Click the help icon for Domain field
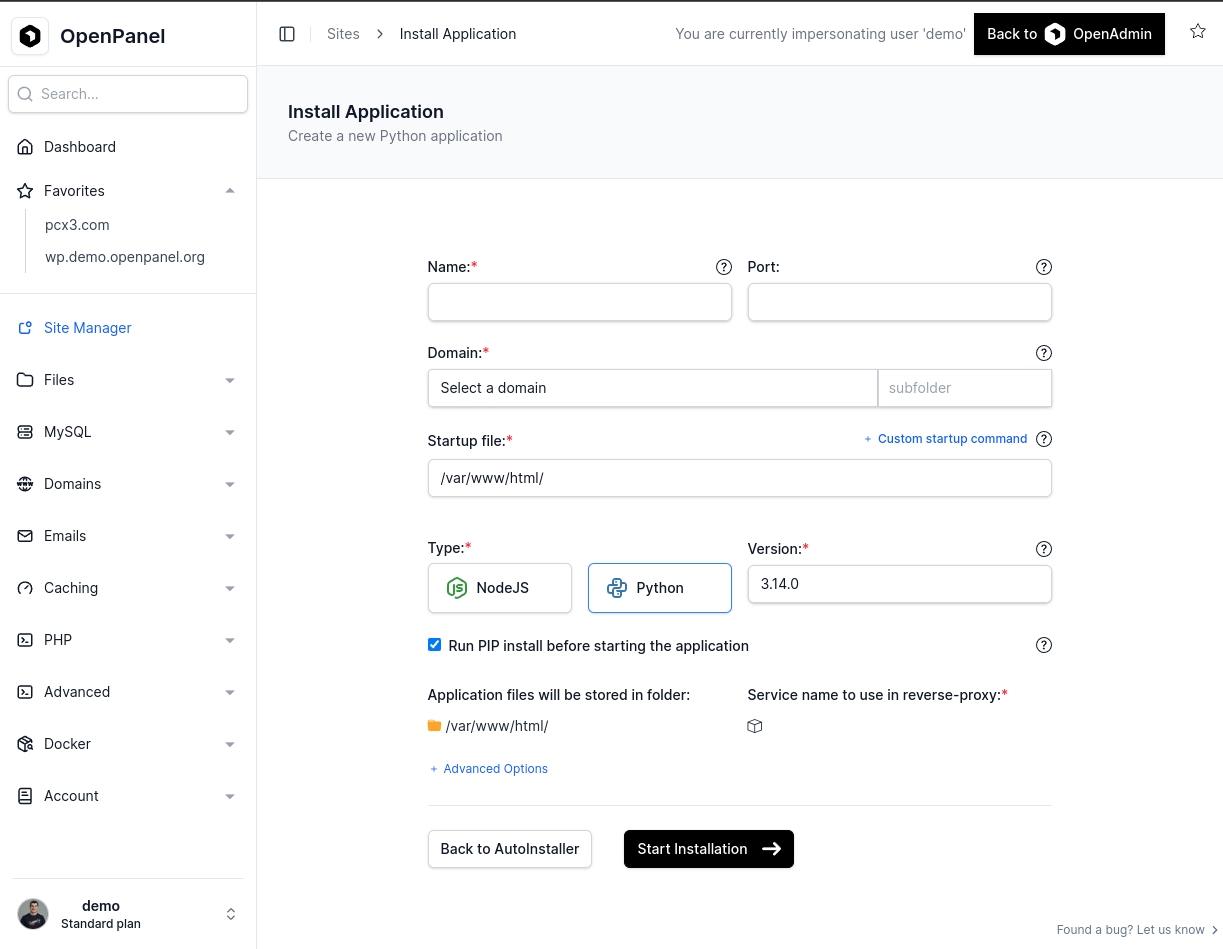This screenshot has height=949, width=1223. pyautogui.click(x=1044, y=353)
